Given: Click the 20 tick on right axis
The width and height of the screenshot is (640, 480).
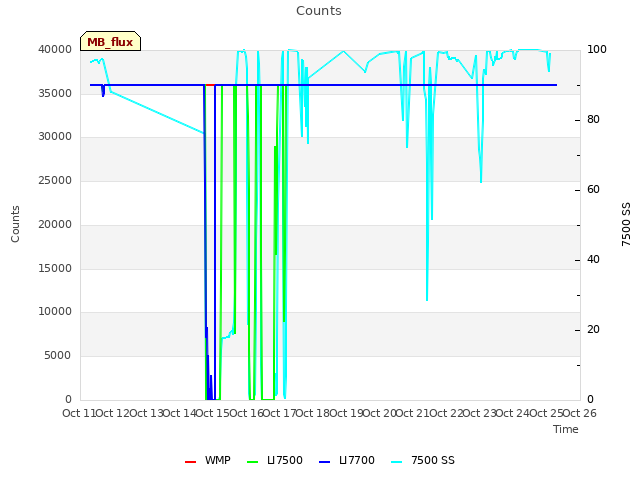Looking at the screenshot, I should pyautogui.click(x=593, y=329).
